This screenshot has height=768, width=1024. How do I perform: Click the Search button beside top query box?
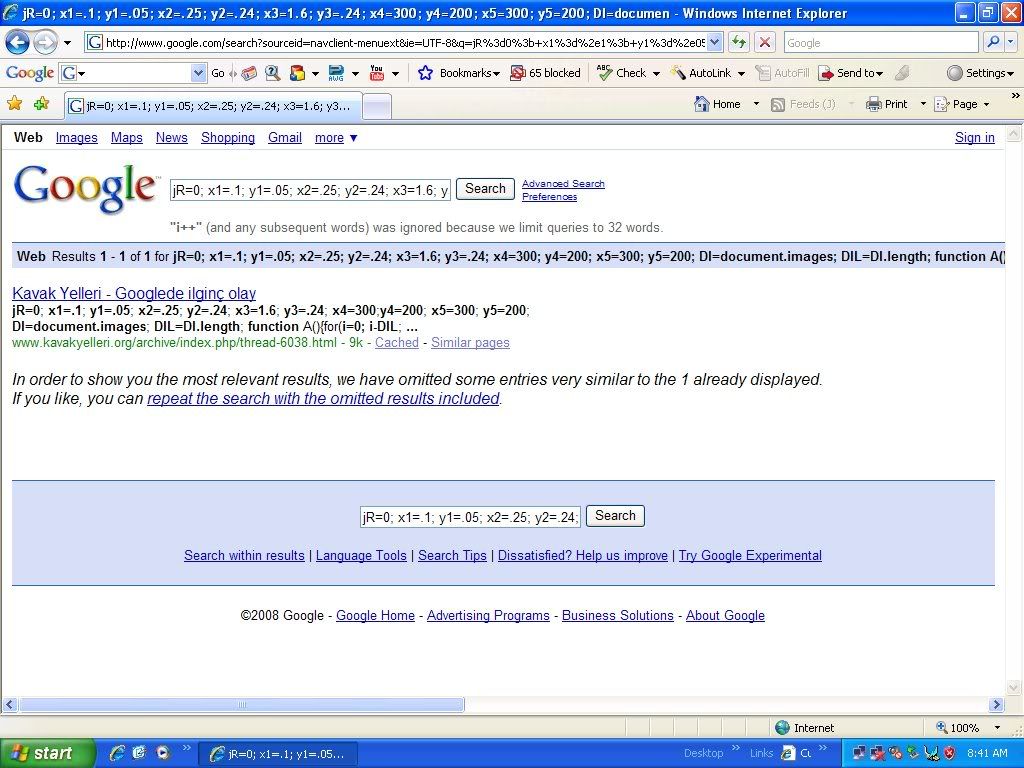(485, 189)
